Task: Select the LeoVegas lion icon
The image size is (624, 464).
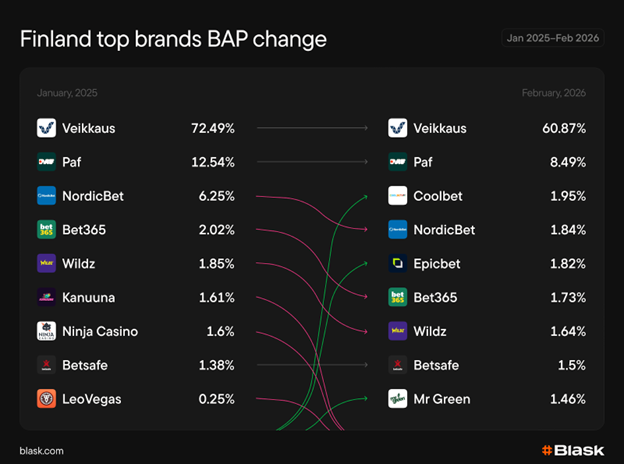Action: click(46, 398)
